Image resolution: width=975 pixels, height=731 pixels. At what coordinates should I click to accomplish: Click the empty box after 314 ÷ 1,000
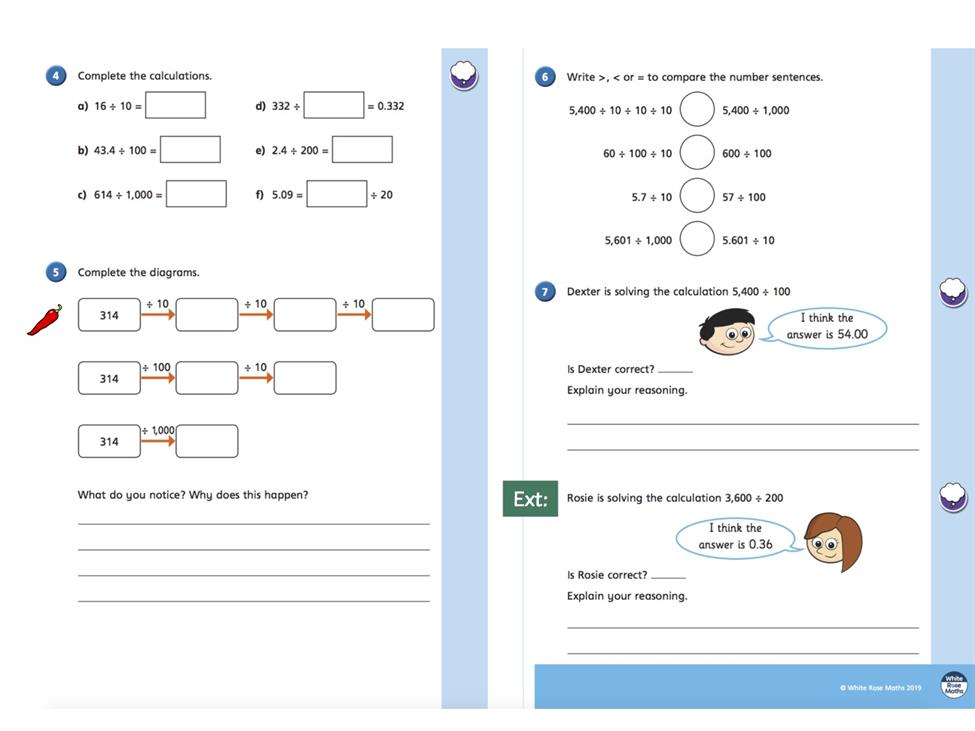coord(207,441)
